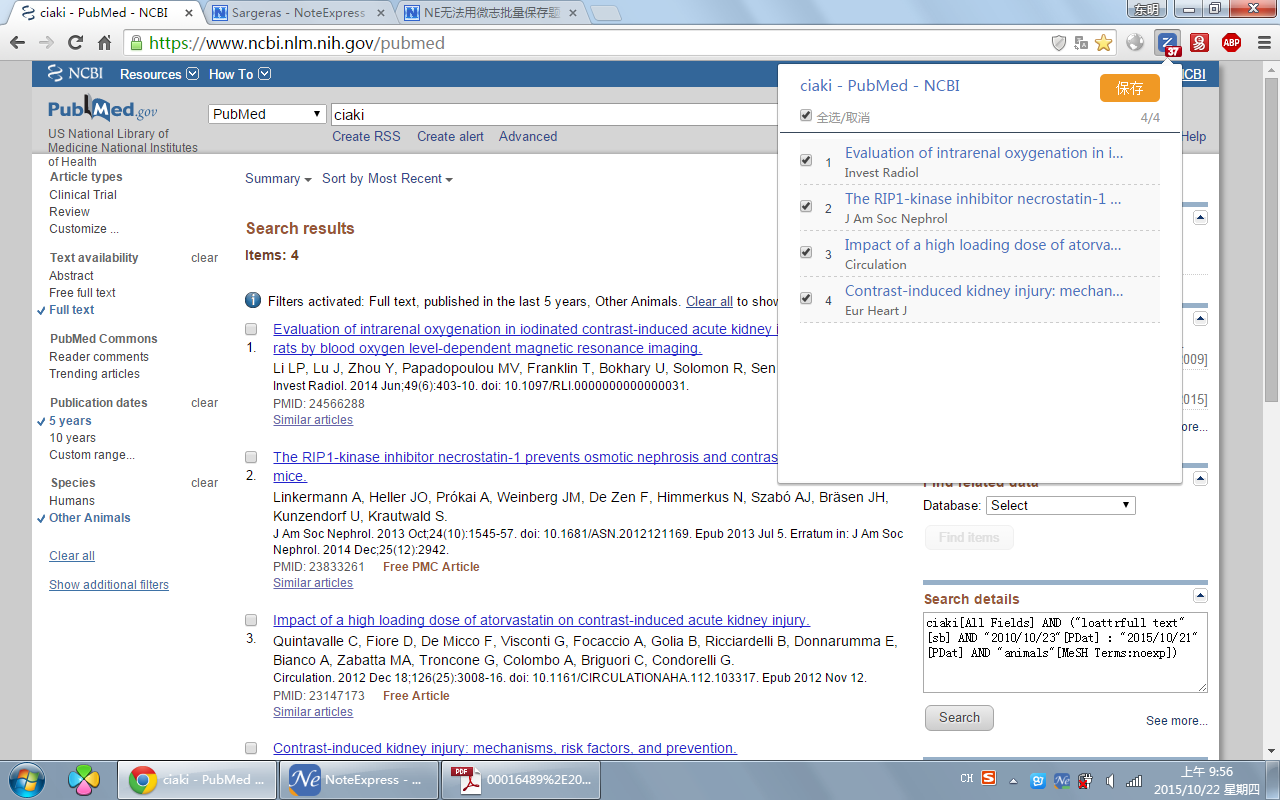This screenshot has width=1280, height=800.
Task: Click the Search details query text box
Action: click(x=1065, y=652)
